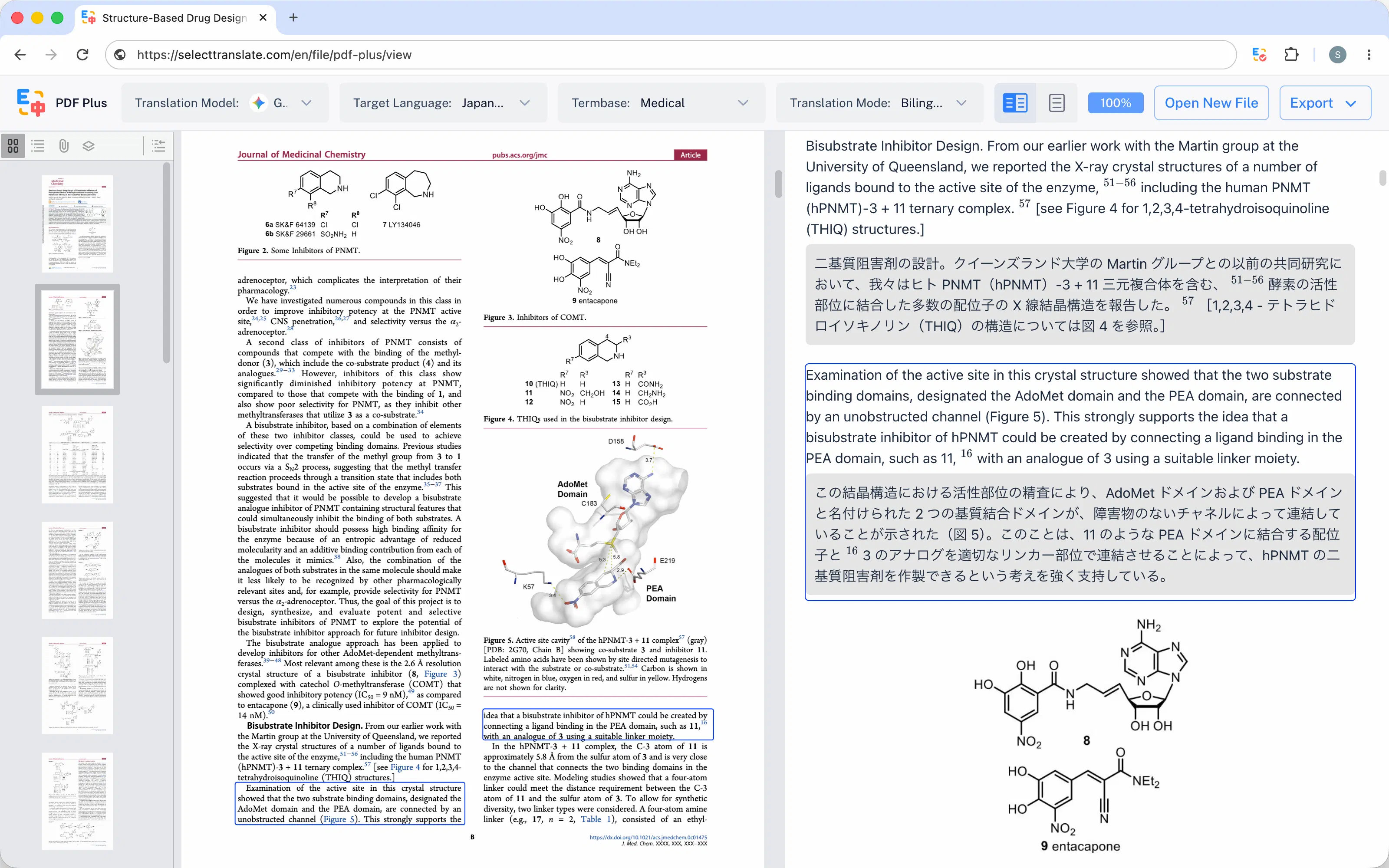Click the compound 8 structure in translation panel

pyautogui.click(x=1081, y=683)
